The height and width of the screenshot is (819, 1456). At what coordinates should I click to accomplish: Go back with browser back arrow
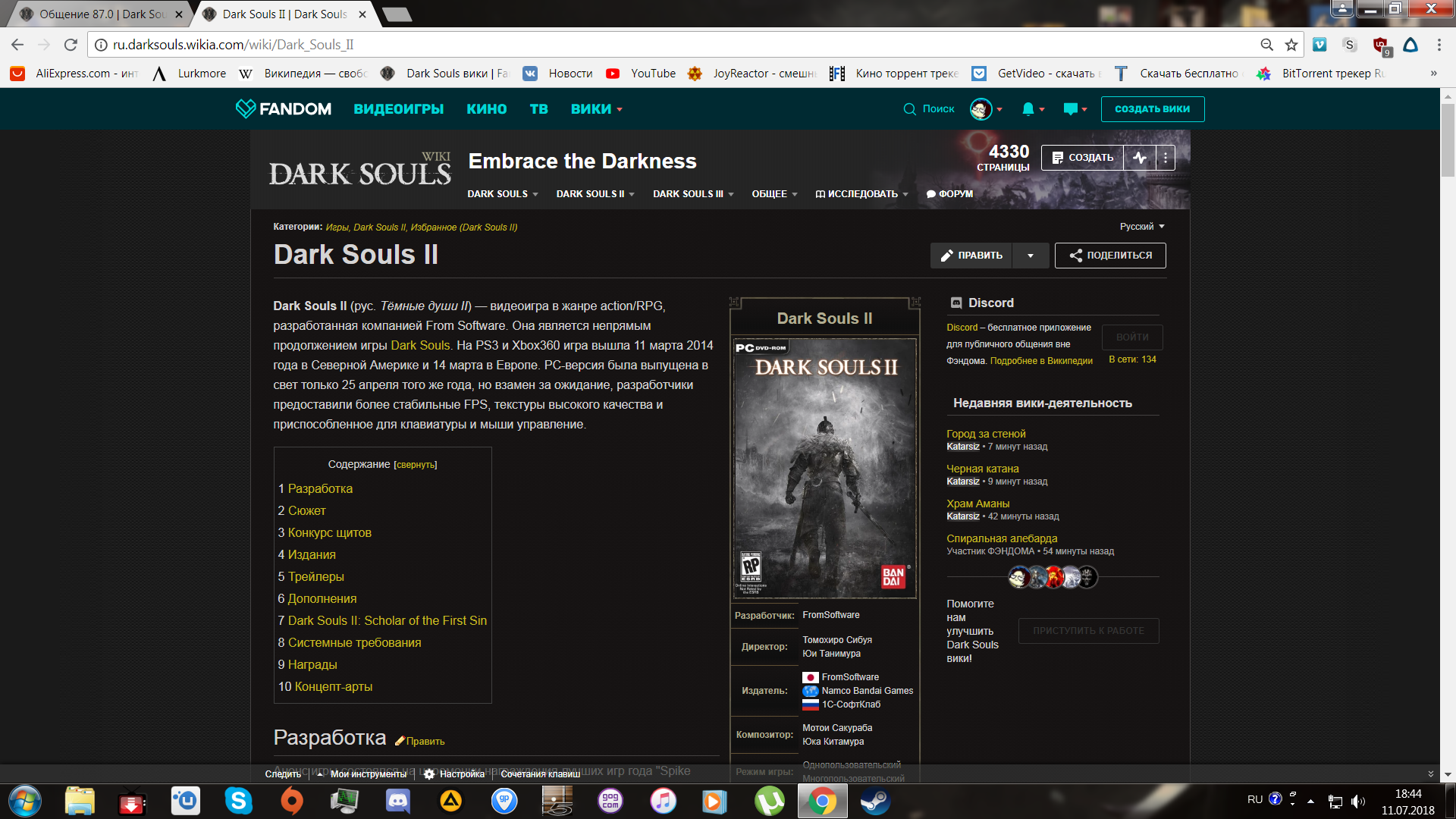(x=18, y=45)
